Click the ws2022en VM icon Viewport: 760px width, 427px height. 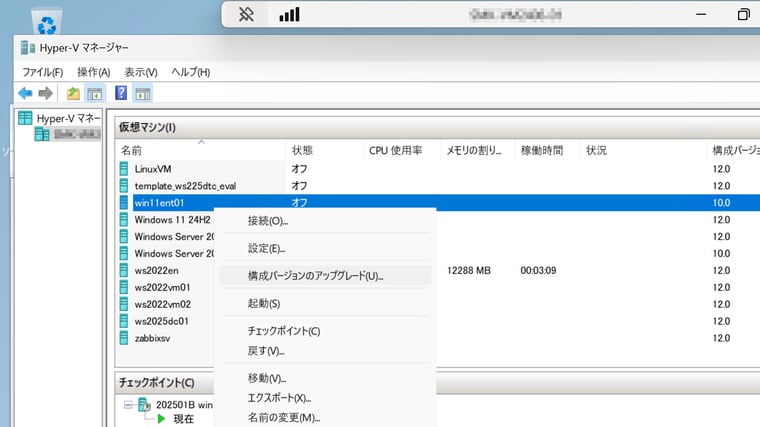coord(124,270)
